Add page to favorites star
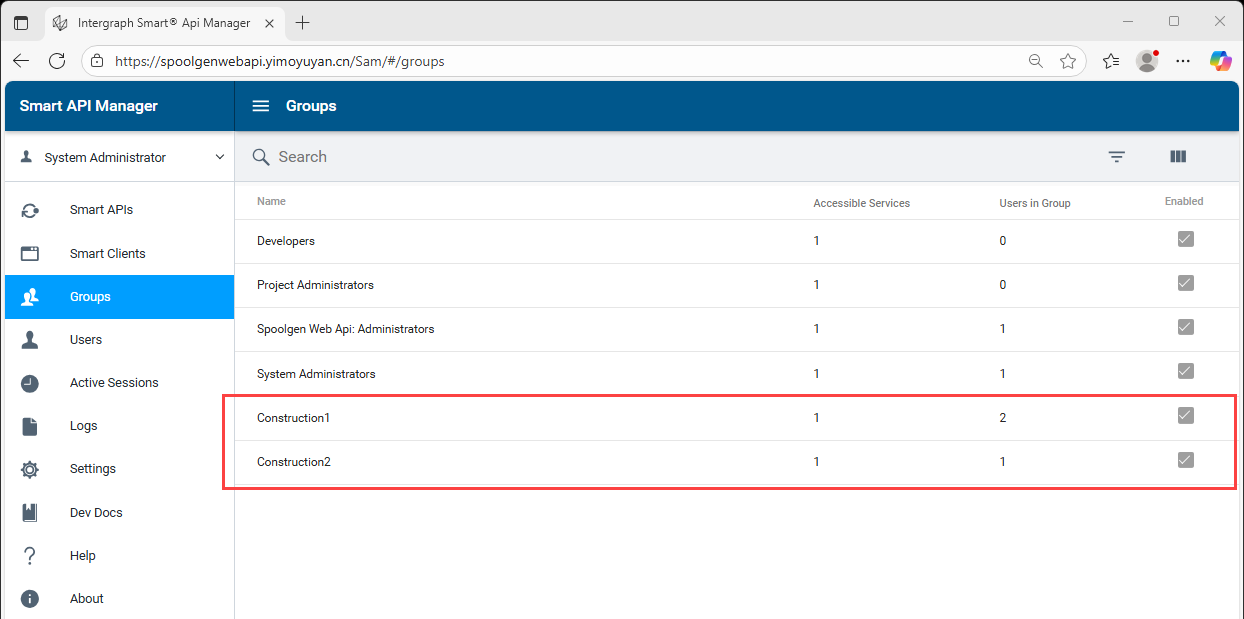Image resolution: width=1244 pixels, height=619 pixels. pos(1068,61)
